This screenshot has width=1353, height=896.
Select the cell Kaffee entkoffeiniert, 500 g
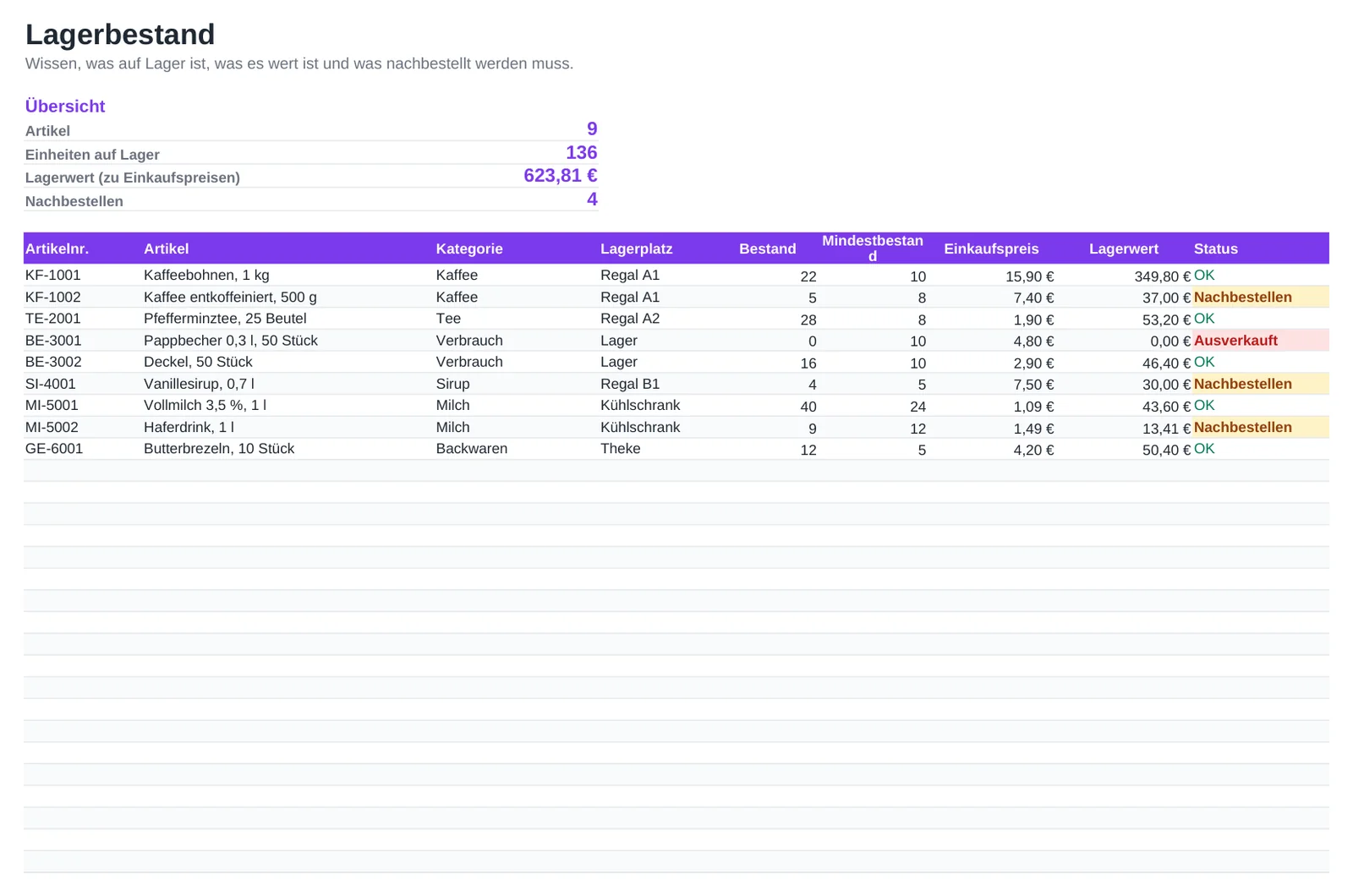coord(230,298)
